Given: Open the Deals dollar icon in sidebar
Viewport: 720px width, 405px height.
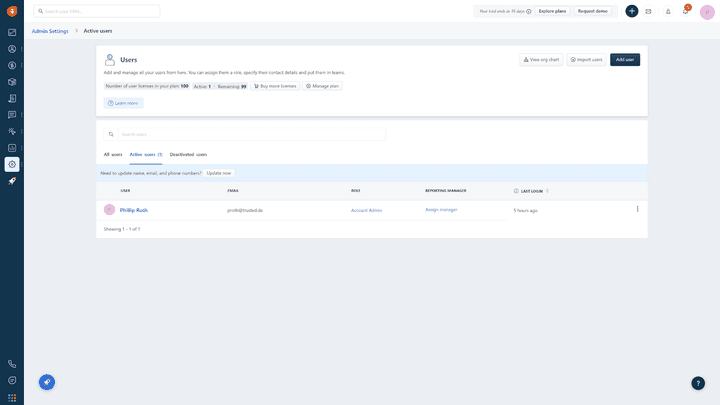Looking at the screenshot, I should point(12,65).
